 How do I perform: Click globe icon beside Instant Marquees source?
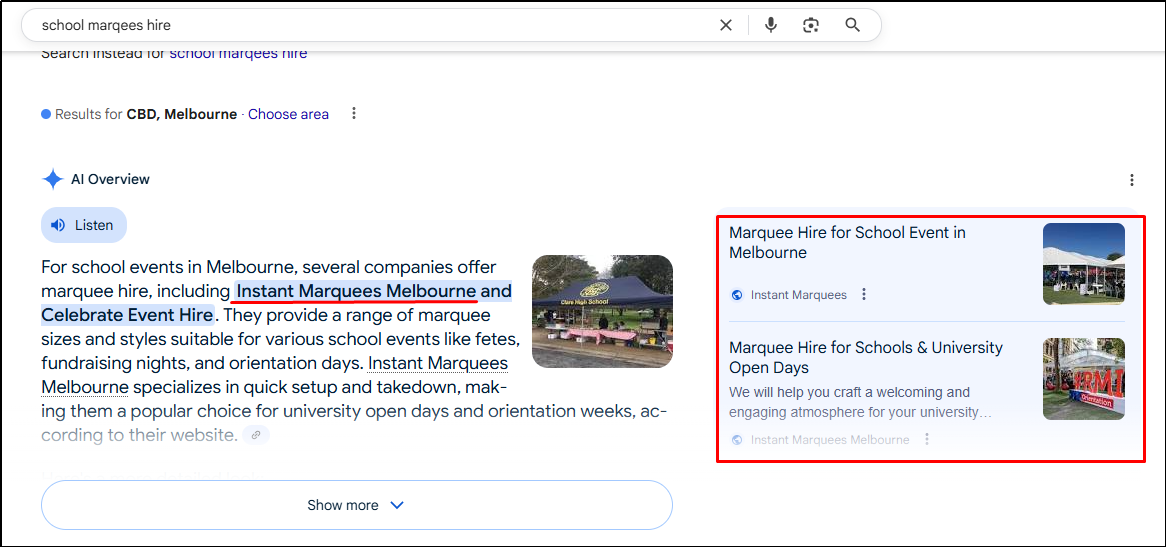737,295
